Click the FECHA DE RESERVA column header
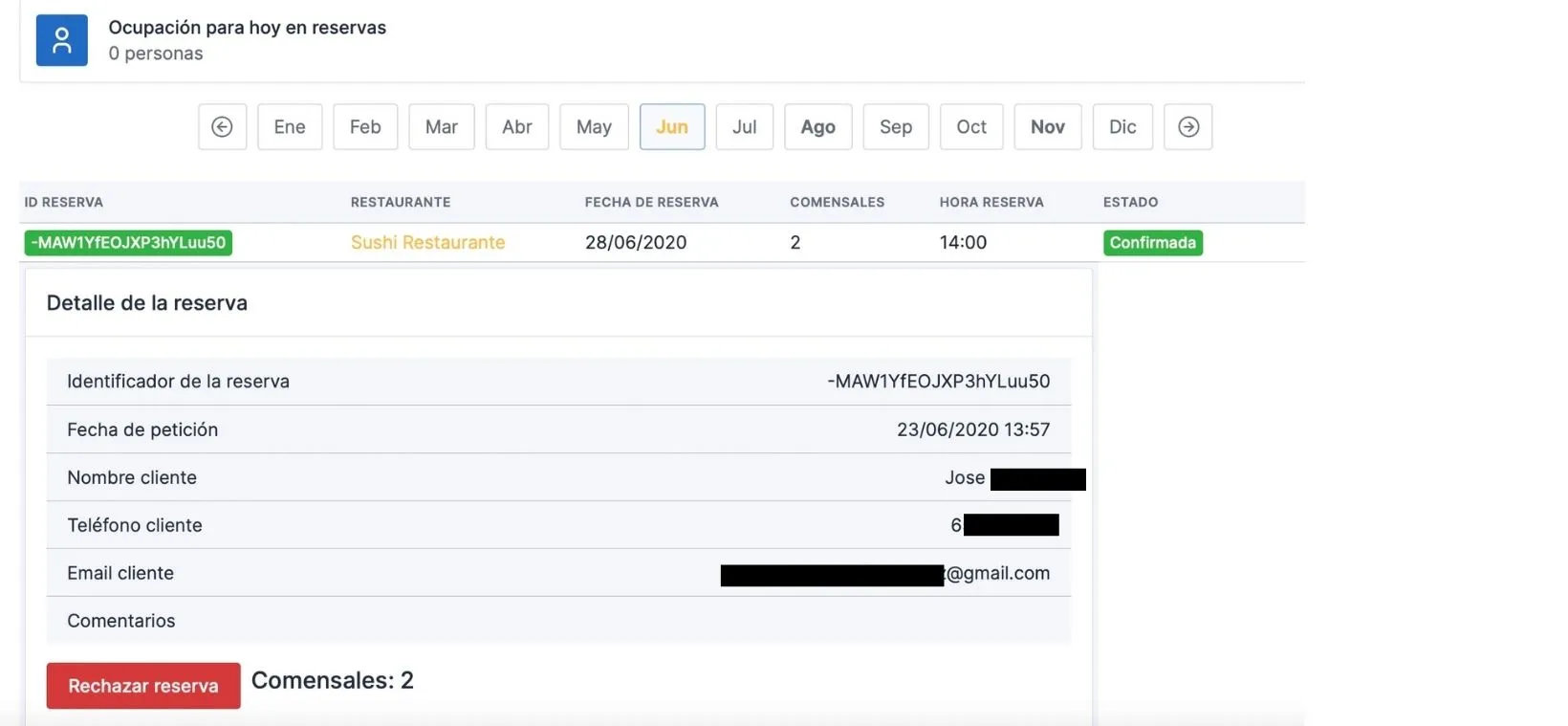 coord(652,202)
